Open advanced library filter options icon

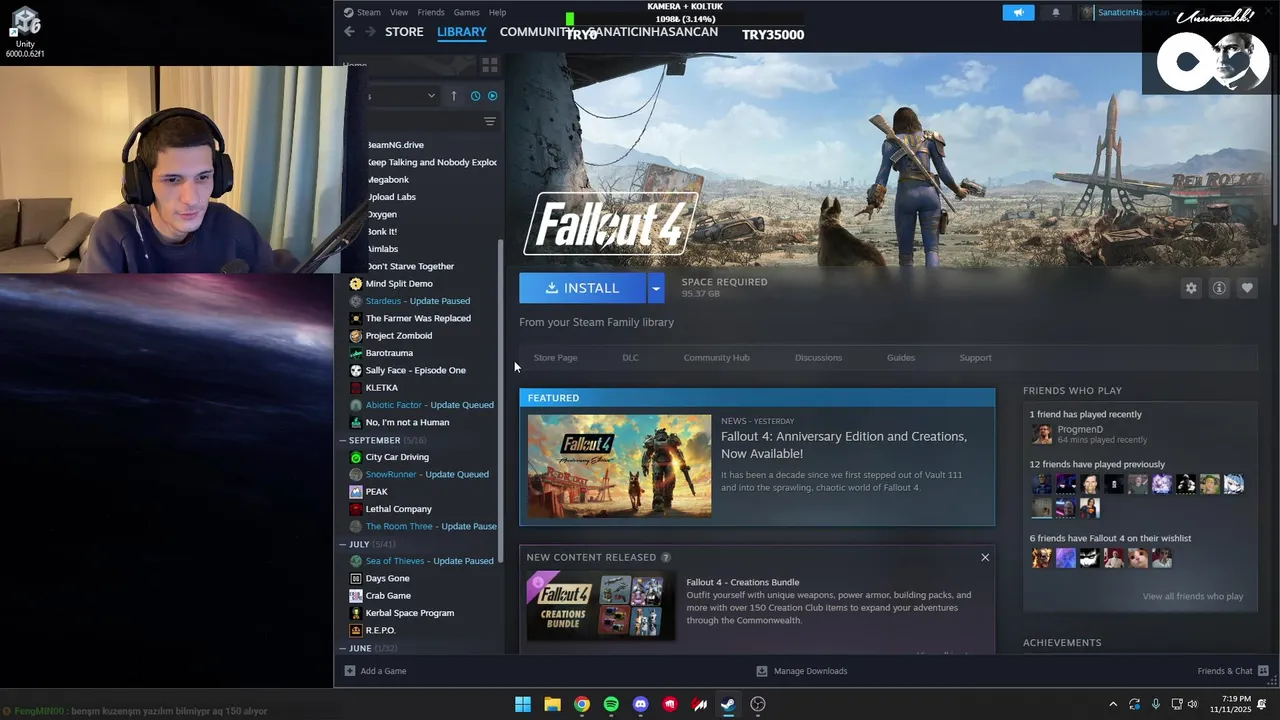point(489,121)
